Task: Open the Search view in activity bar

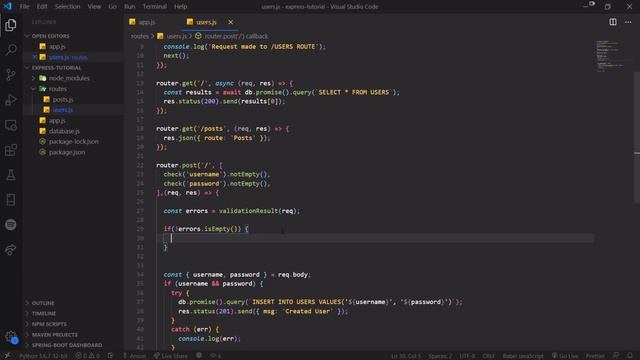Action: (11, 50)
